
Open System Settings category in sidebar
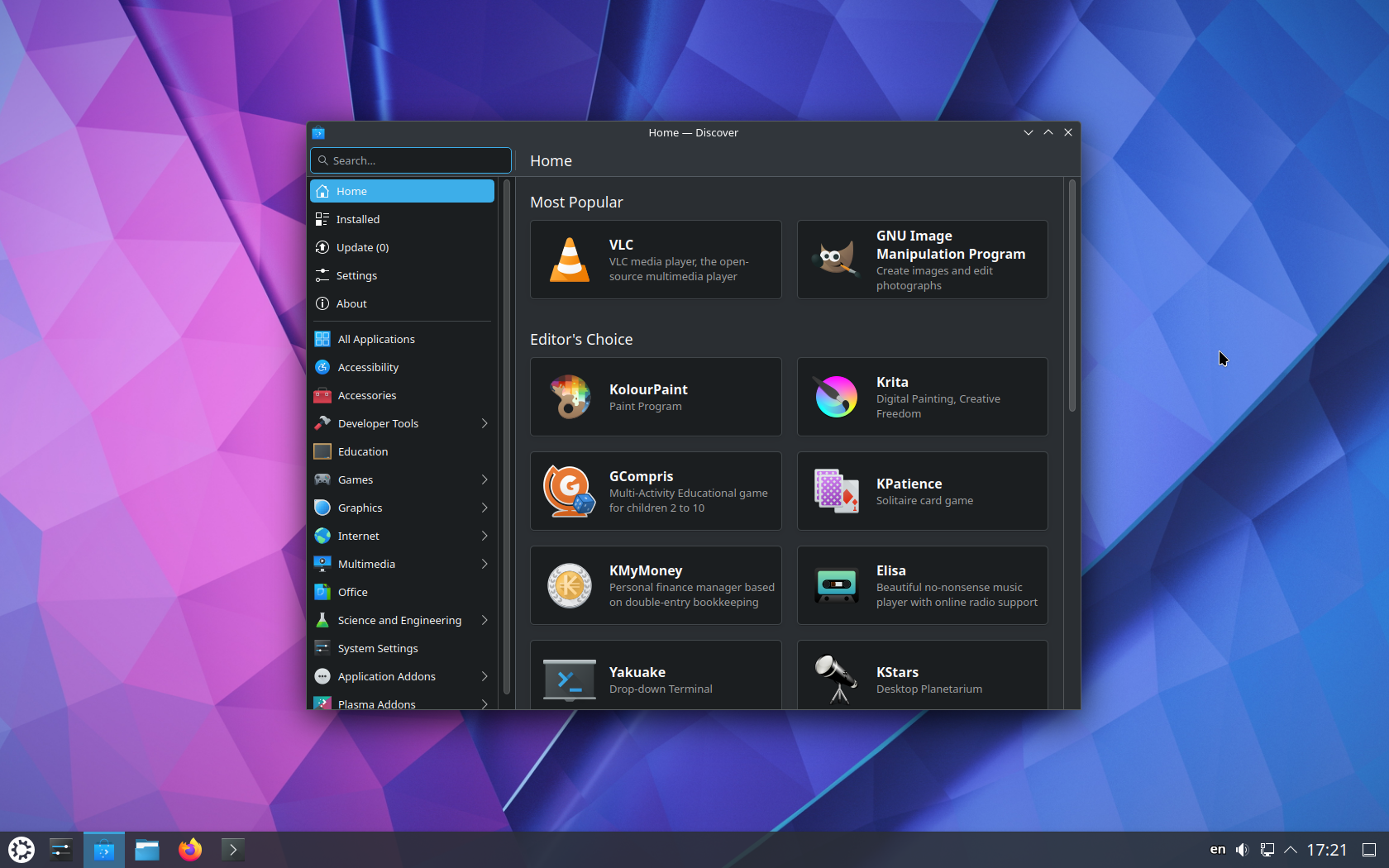[402, 648]
